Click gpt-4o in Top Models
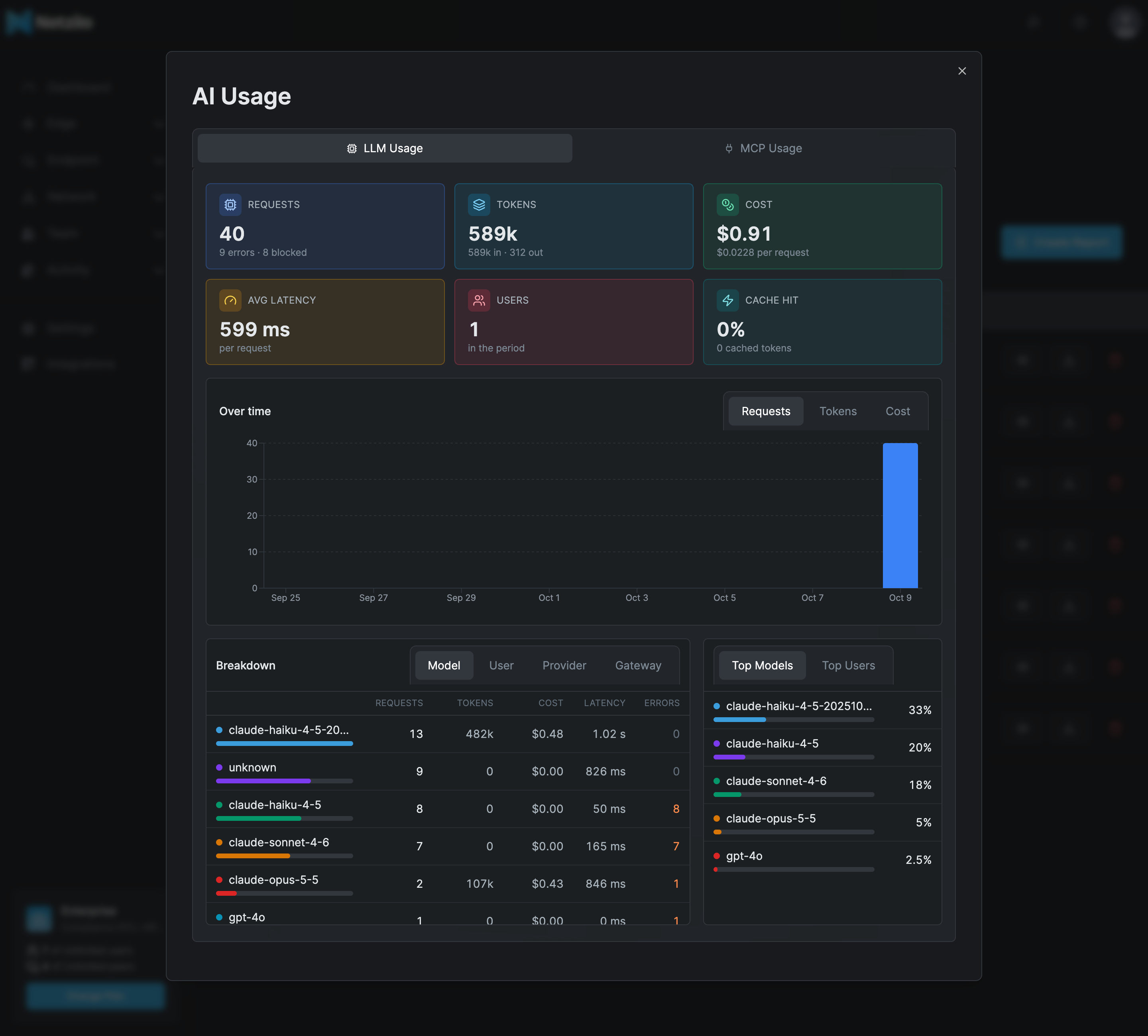1148x1036 pixels. coord(744,856)
